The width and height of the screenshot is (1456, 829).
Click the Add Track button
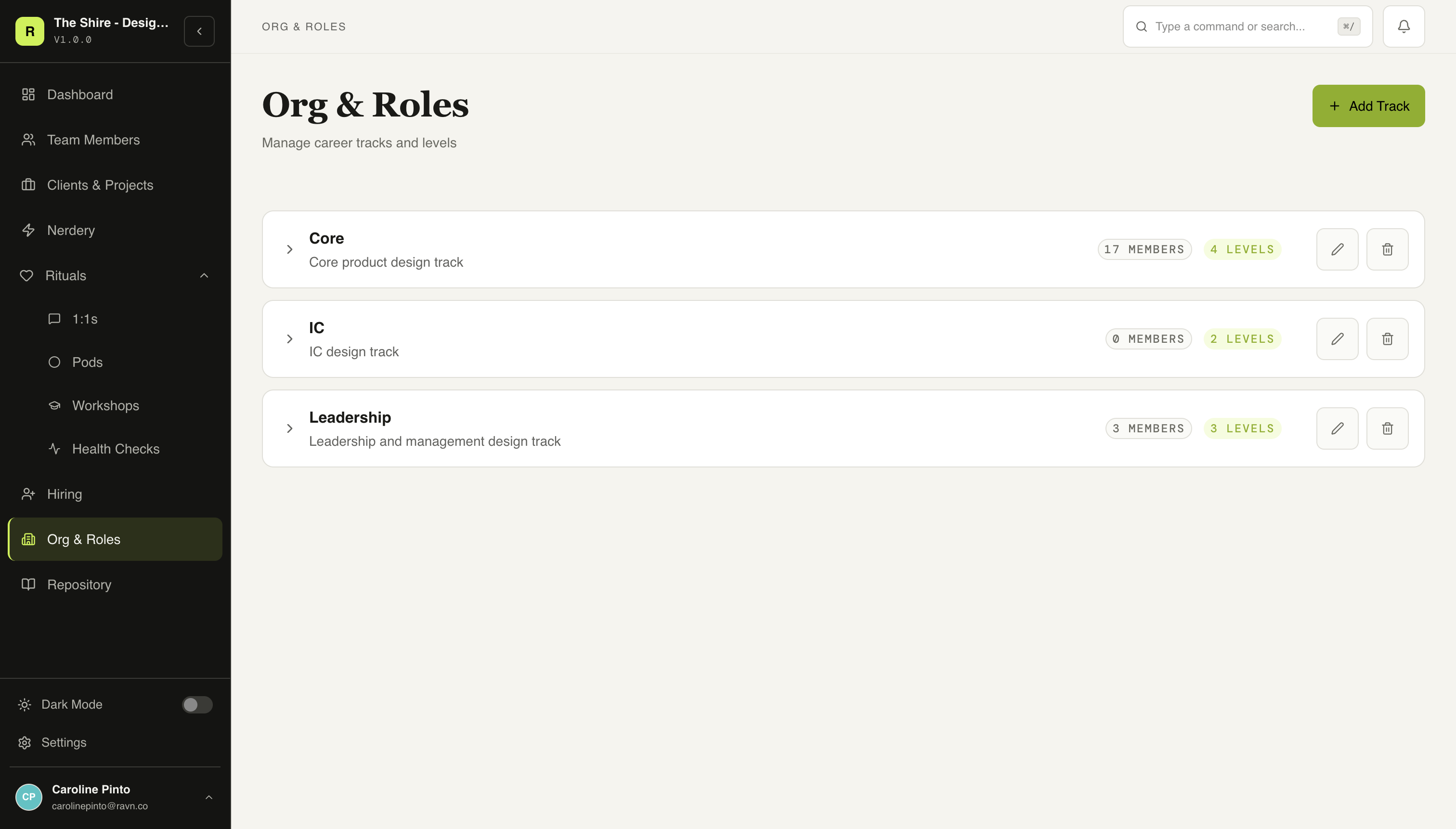(1367, 105)
